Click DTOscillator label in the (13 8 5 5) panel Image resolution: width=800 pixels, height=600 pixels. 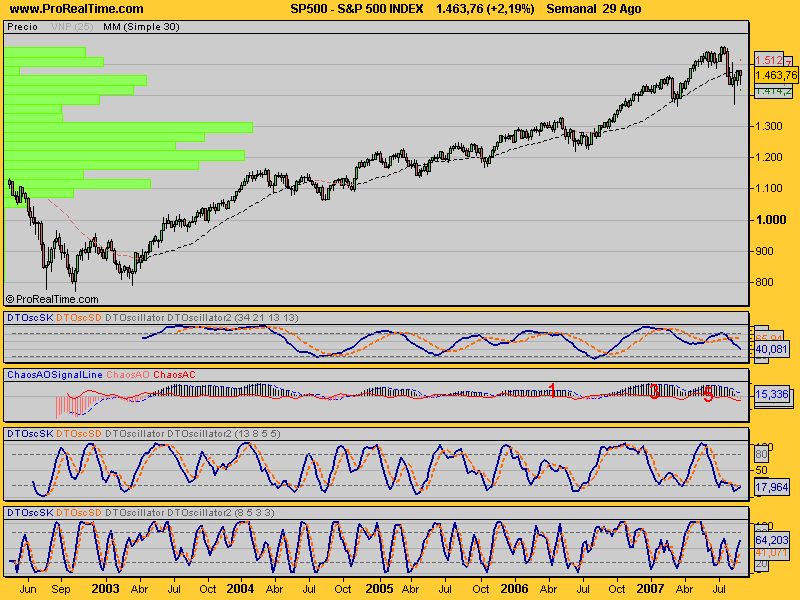coord(135,434)
